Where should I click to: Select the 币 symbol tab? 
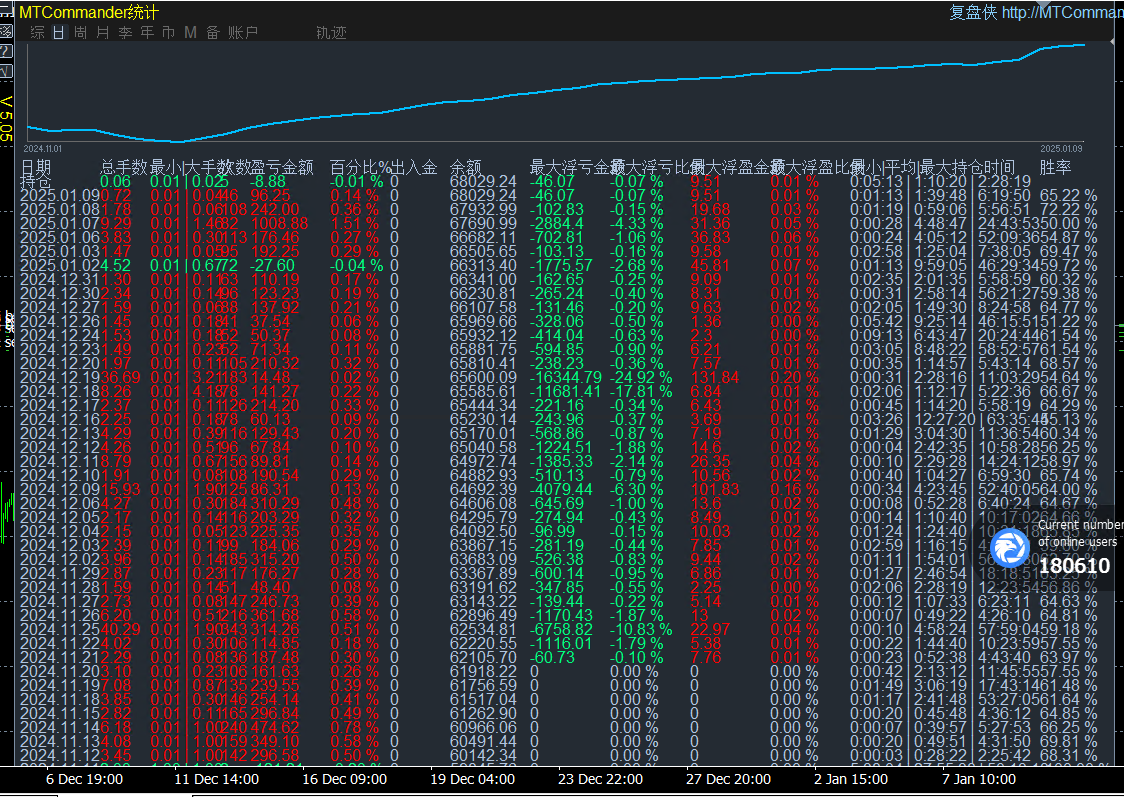168,32
